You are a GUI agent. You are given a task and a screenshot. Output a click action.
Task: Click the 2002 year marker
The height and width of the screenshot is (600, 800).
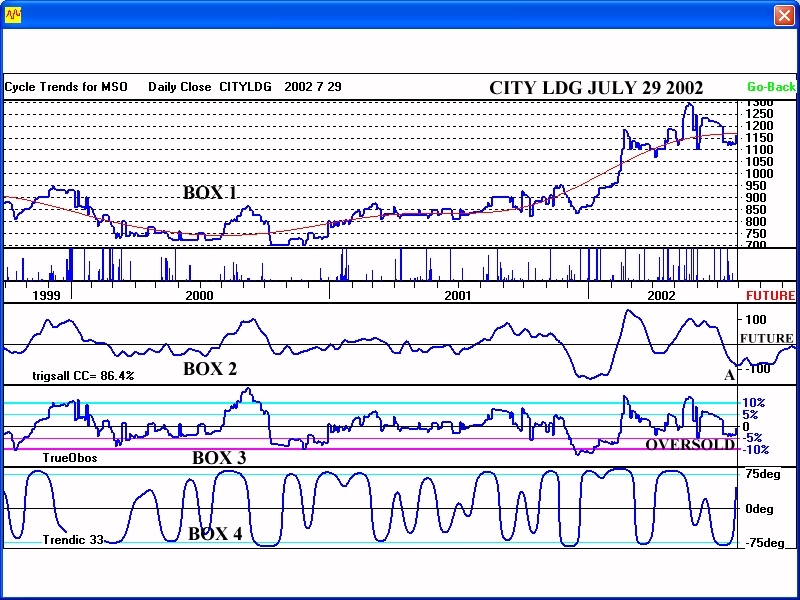(x=661, y=296)
